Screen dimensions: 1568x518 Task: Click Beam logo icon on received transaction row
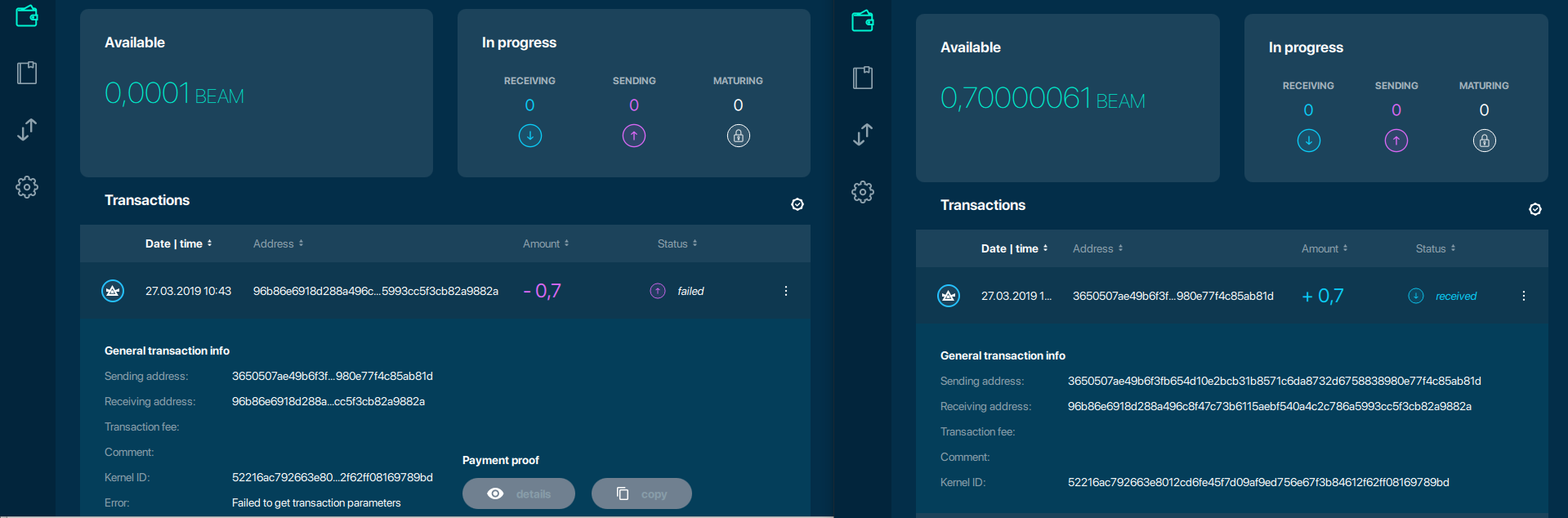[949, 296]
